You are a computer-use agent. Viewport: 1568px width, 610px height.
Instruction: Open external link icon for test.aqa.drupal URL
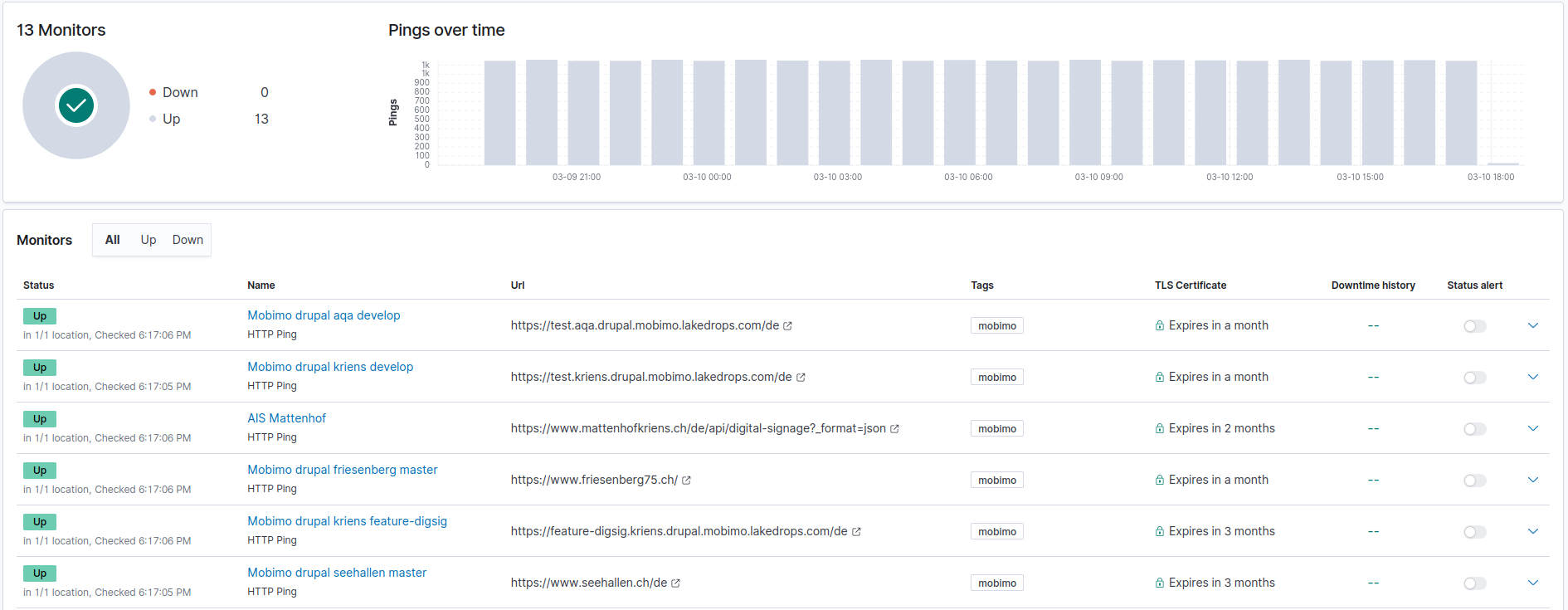tap(787, 326)
